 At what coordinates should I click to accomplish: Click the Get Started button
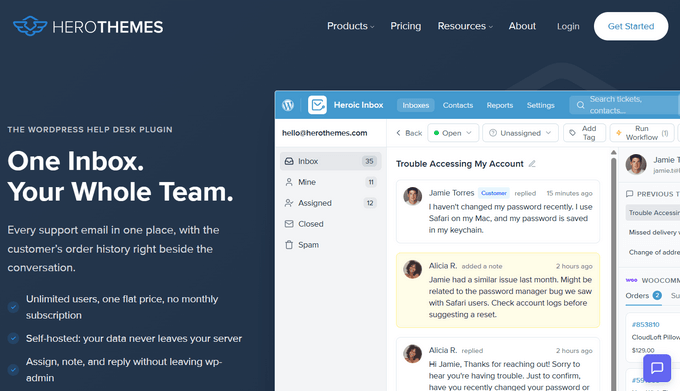[x=631, y=26]
